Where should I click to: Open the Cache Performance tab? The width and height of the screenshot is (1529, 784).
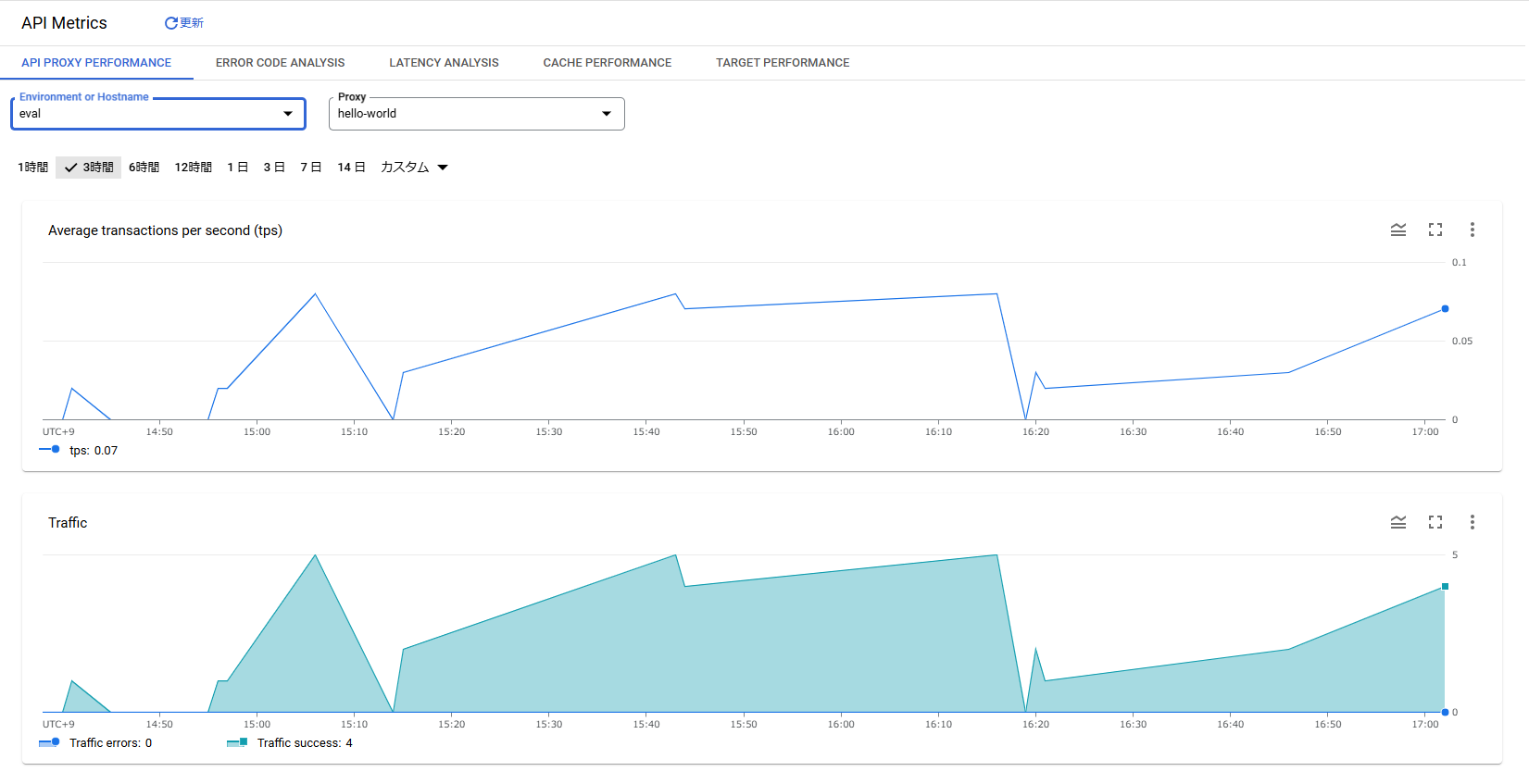607,63
